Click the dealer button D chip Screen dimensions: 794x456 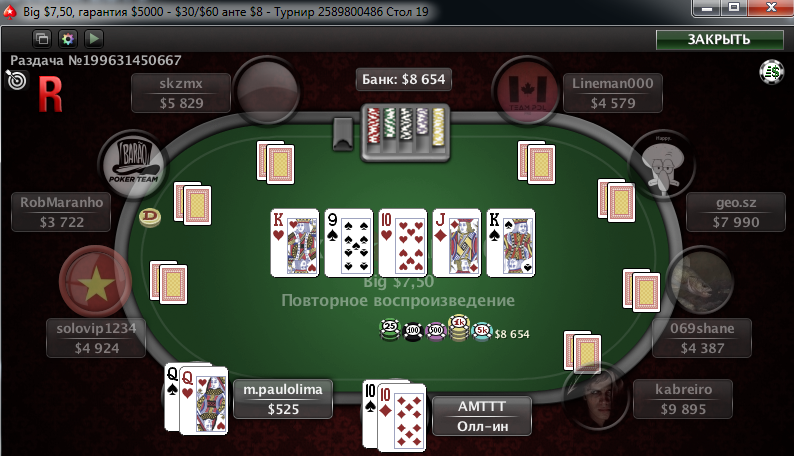click(x=150, y=217)
